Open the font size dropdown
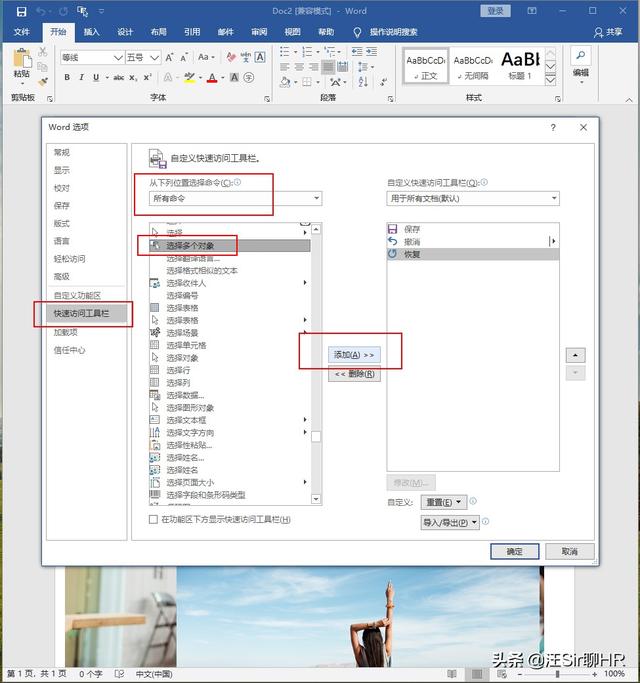The height and width of the screenshot is (683, 640). click(x=154, y=57)
